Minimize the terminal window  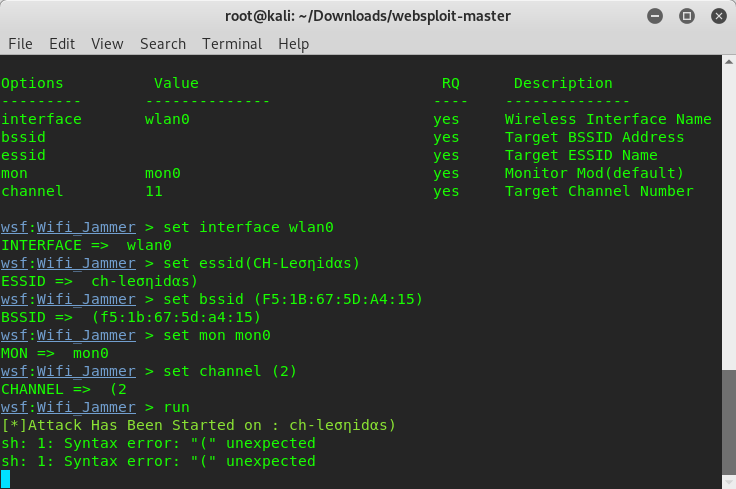click(655, 16)
